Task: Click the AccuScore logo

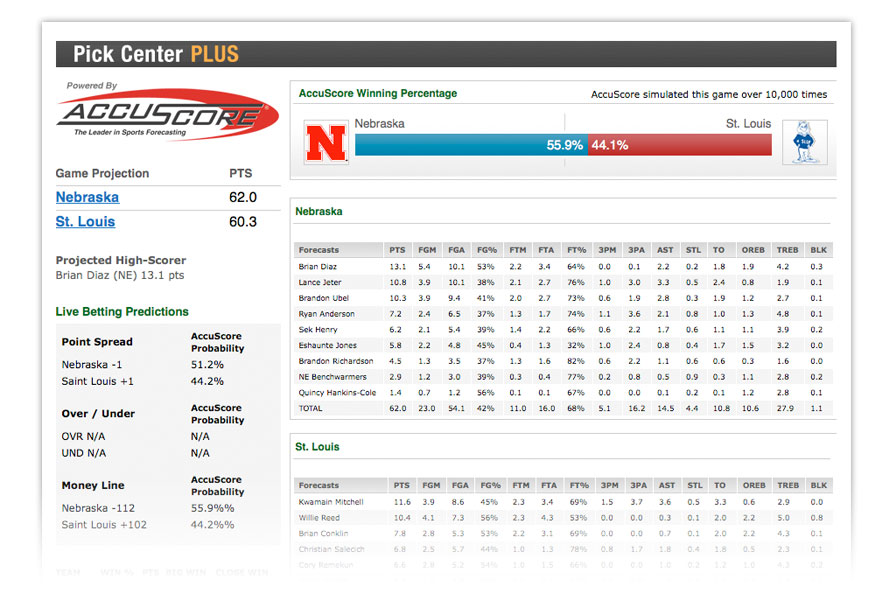Action: [168, 114]
